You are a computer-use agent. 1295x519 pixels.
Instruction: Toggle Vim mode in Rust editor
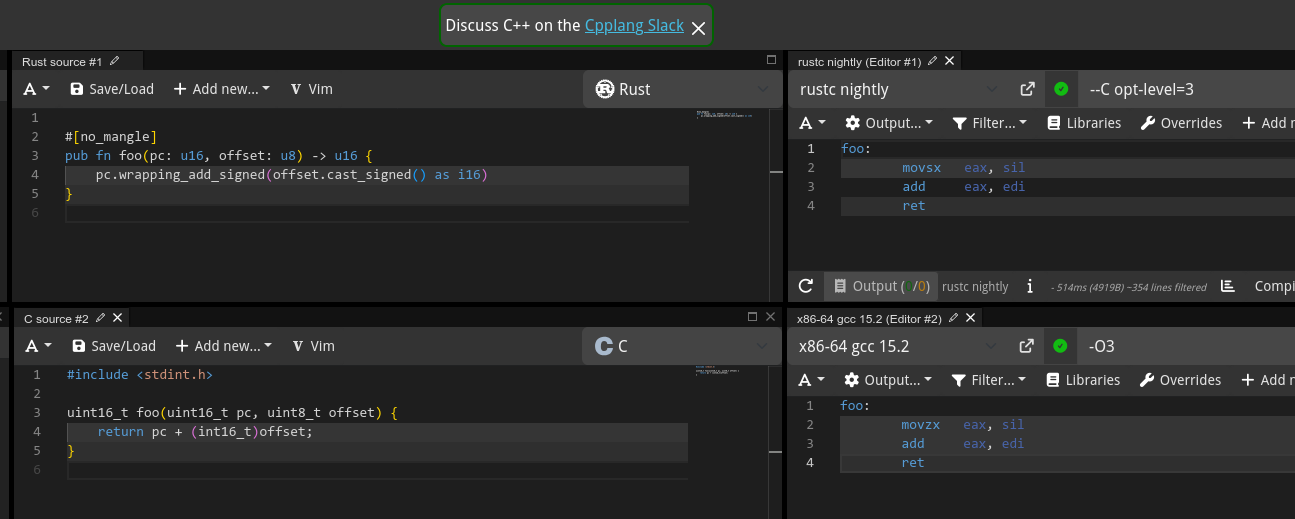[x=311, y=89]
